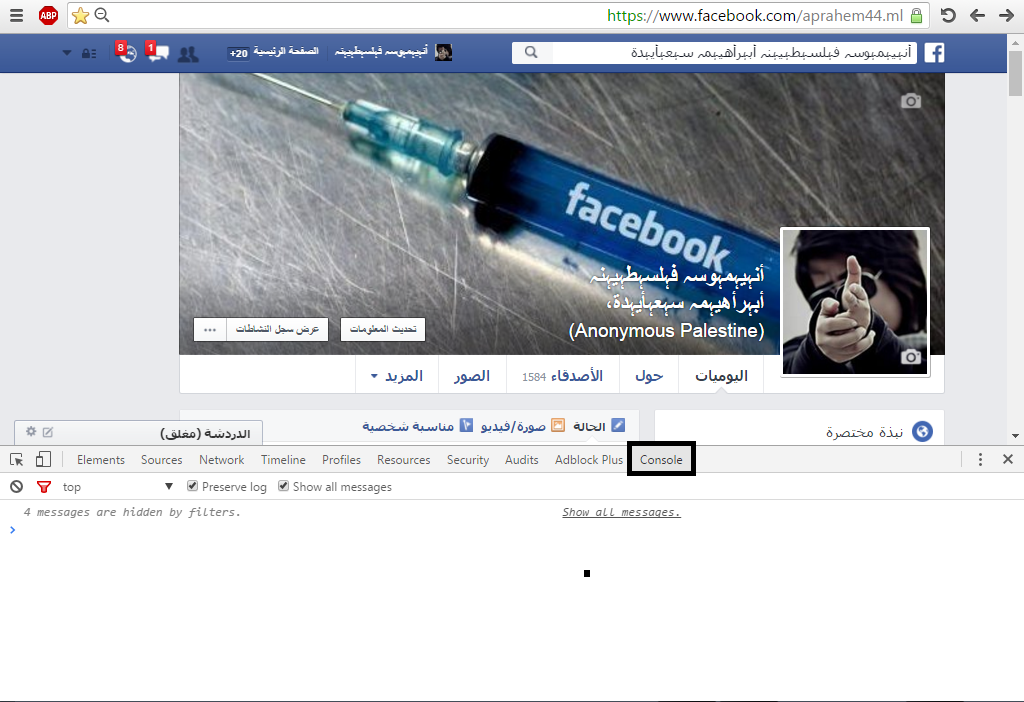This screenshot has width=1024, height=702.
Task: Reload the page
Action: click(948, 16)
